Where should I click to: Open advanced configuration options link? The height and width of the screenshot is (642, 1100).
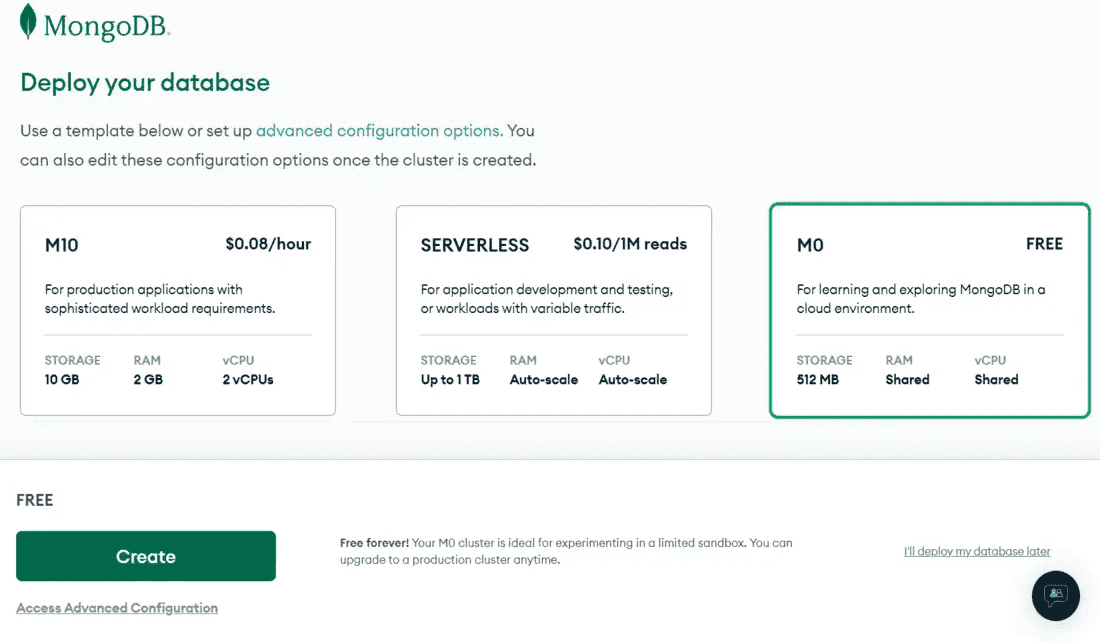pyautogui.click(x=379, y=131)
